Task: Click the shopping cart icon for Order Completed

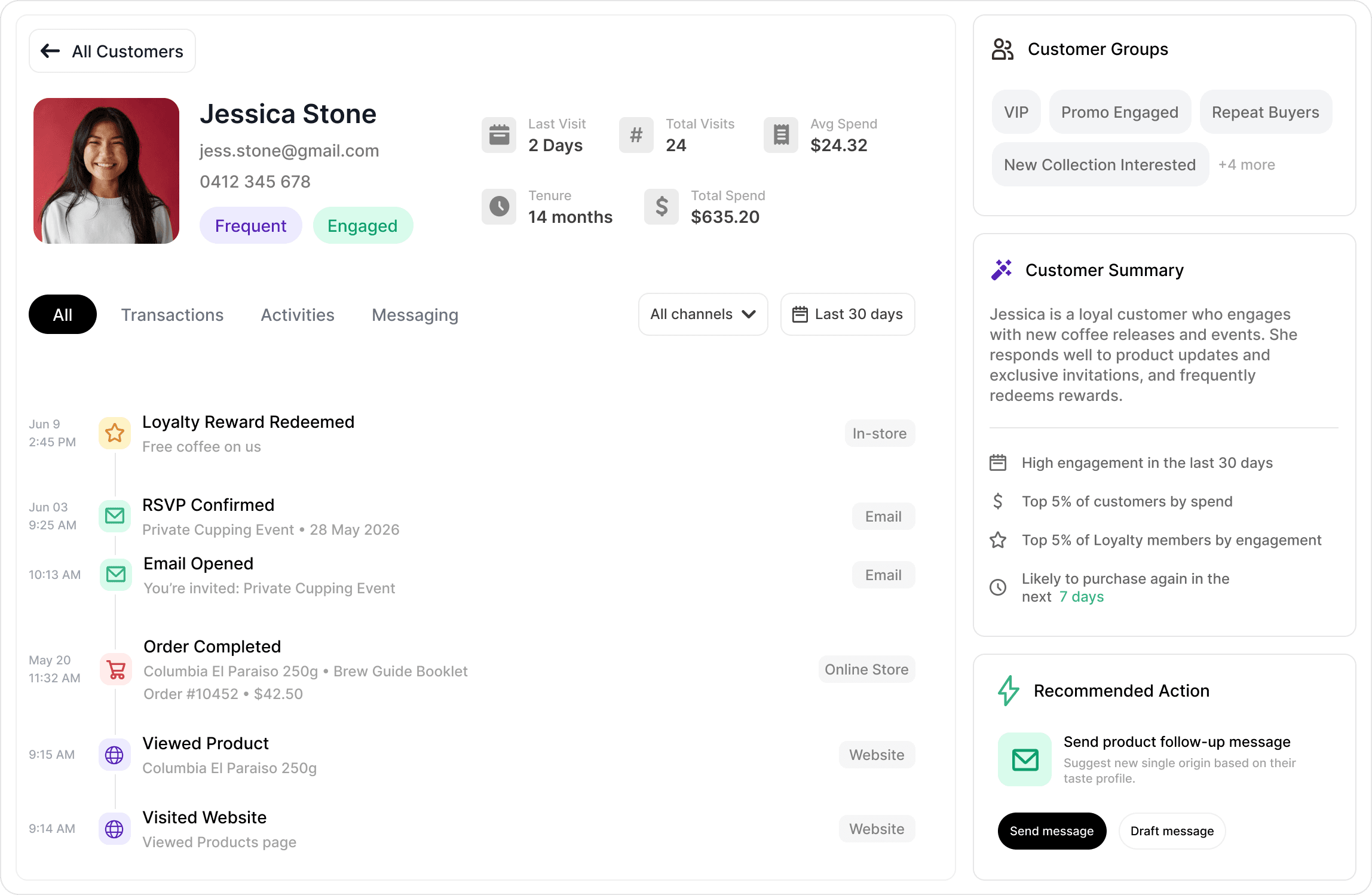Action: coord(116,670)
